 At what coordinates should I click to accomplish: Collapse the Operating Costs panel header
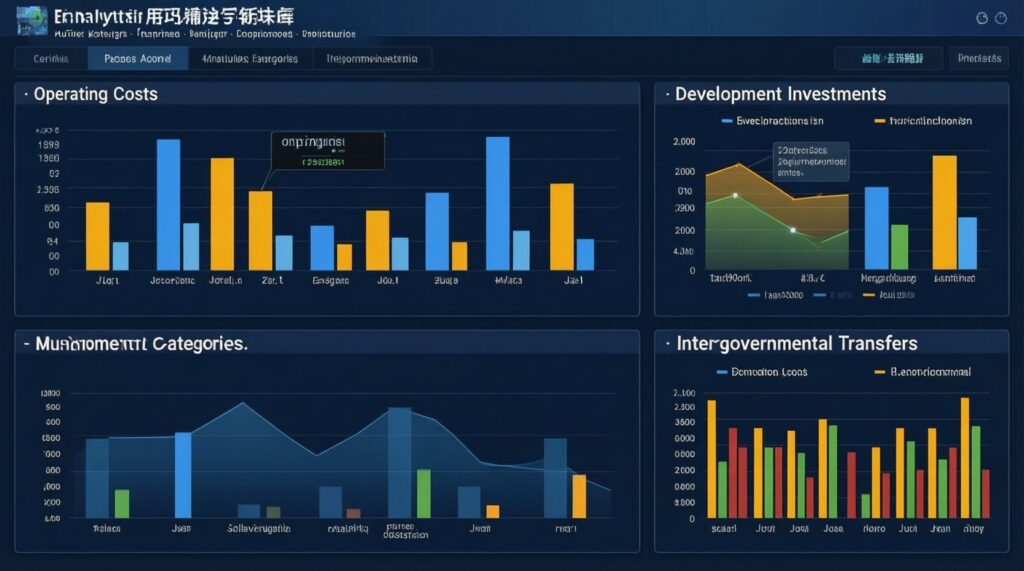tap(24, 94)
